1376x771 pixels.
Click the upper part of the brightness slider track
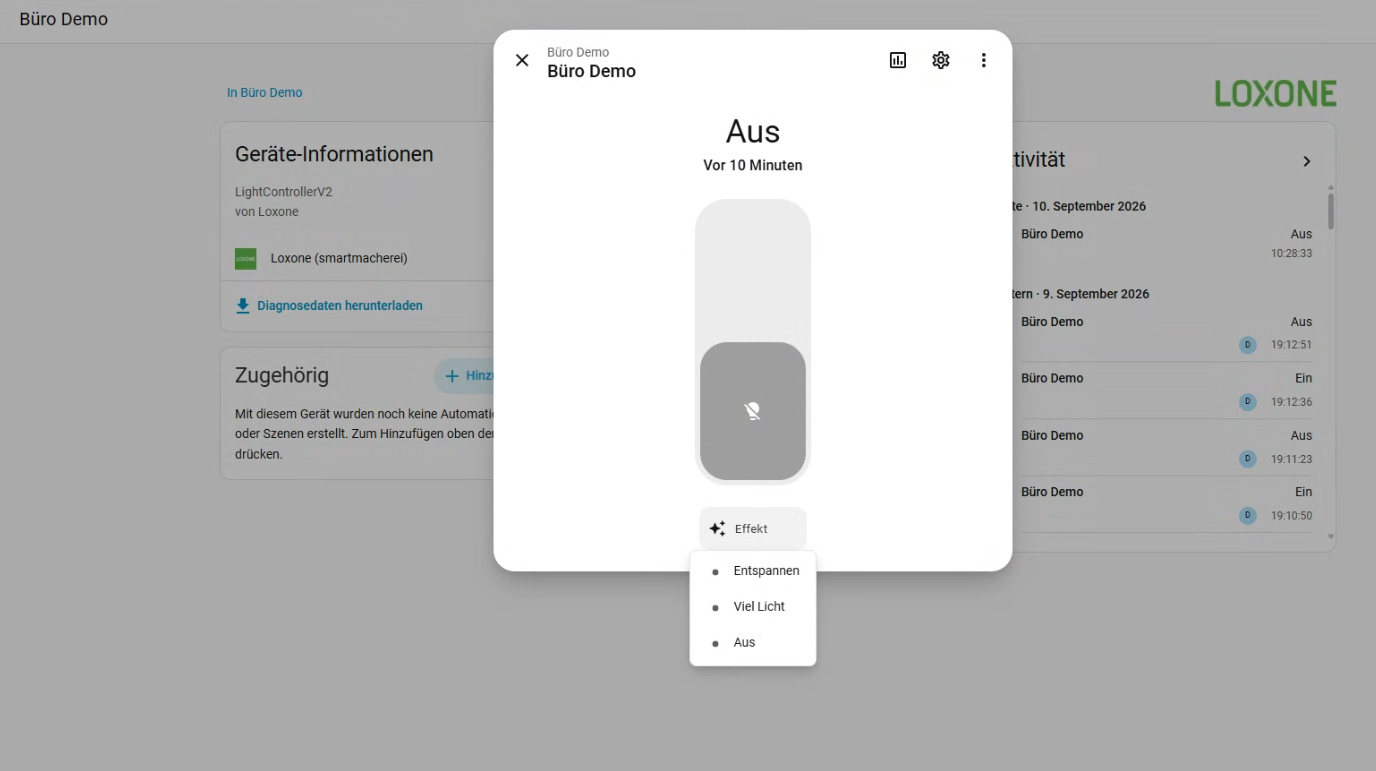753,270
